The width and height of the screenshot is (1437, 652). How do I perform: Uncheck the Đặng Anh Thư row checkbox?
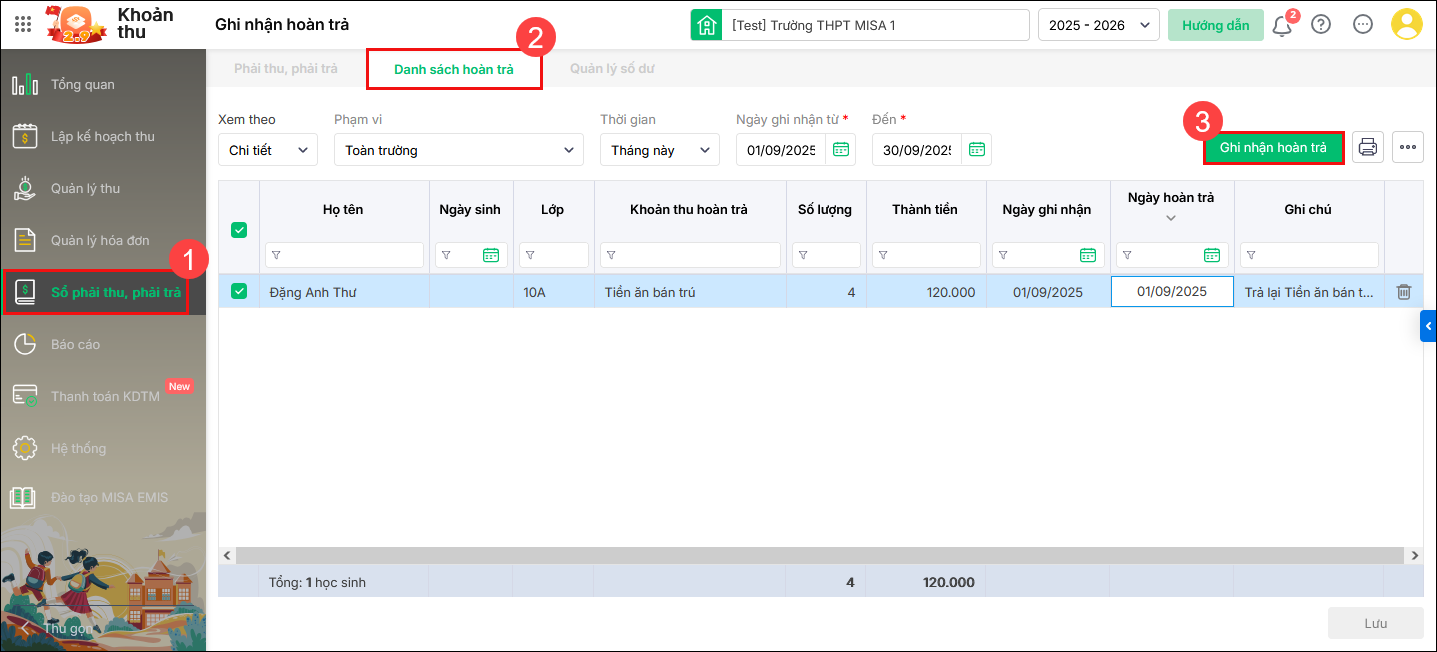239,291
